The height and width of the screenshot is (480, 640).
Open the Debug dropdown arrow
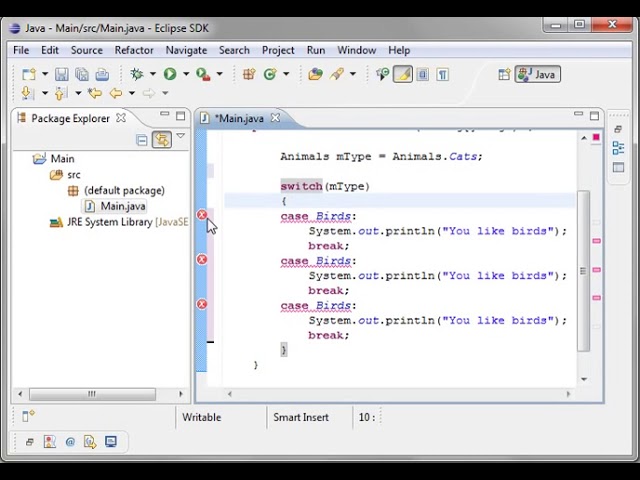pos(153,74)
